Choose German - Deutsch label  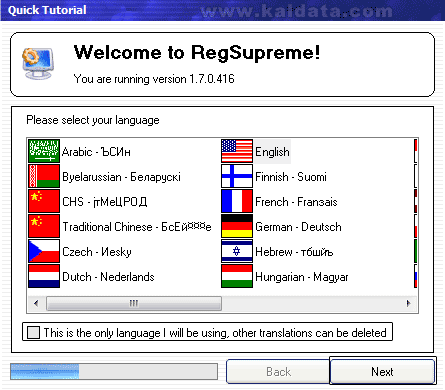tap(298, 227)
